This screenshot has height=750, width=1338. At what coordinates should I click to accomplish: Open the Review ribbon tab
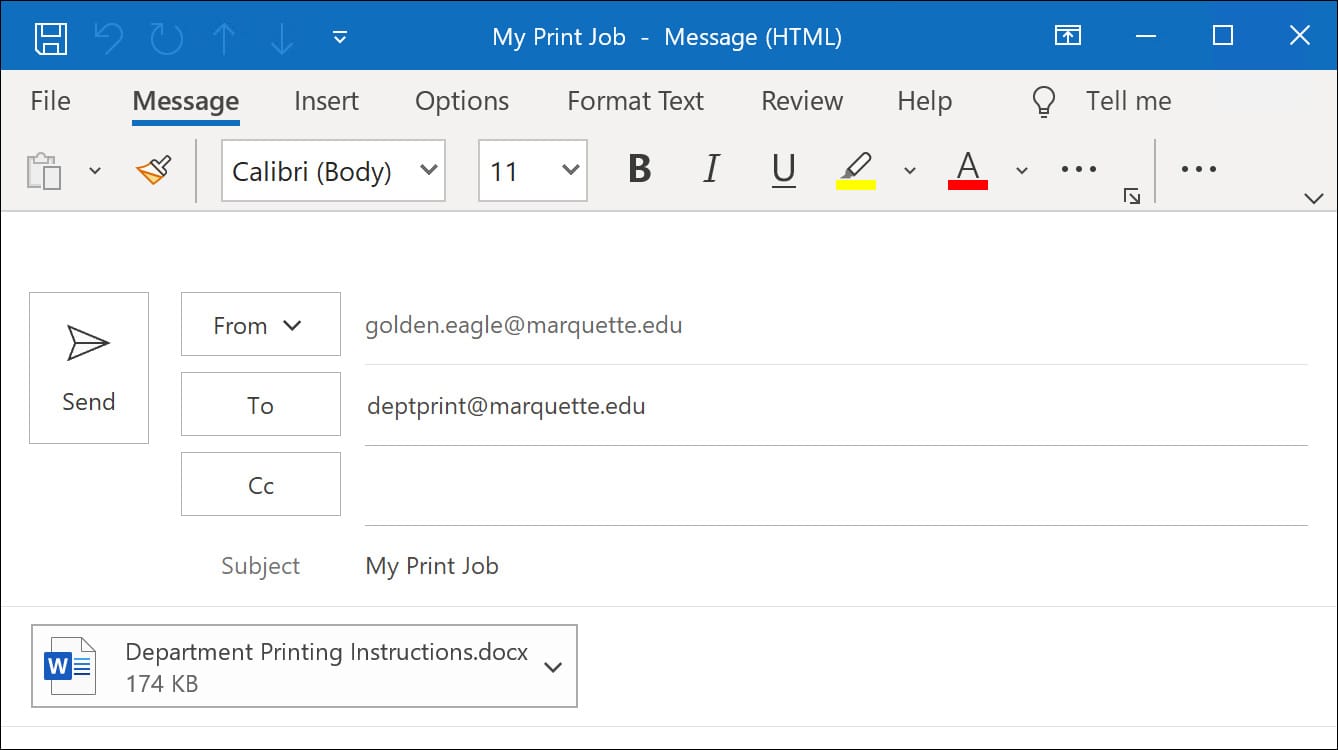[x=801, y=100]
